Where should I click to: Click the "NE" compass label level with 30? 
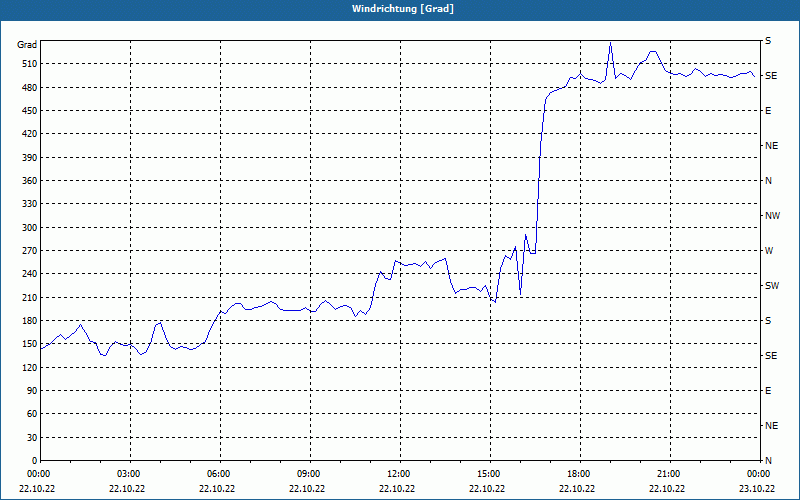(x=771, y=426)
